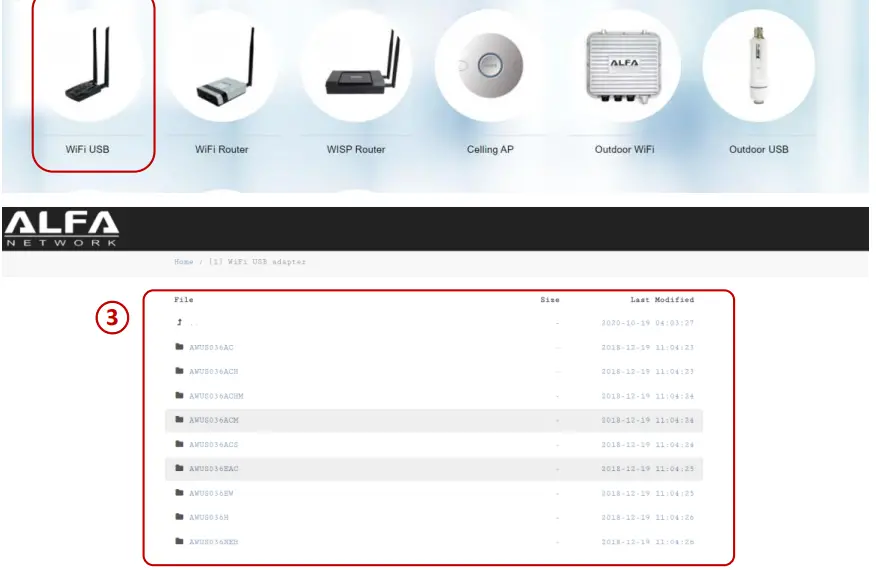876x570 pixels.
Task: Click the folder icon beside AWUS036ACH
Action: coord(179,370)
